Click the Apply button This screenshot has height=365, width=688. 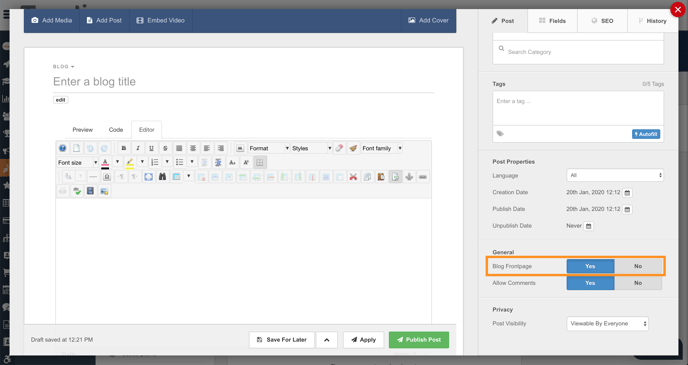[363, 340]
